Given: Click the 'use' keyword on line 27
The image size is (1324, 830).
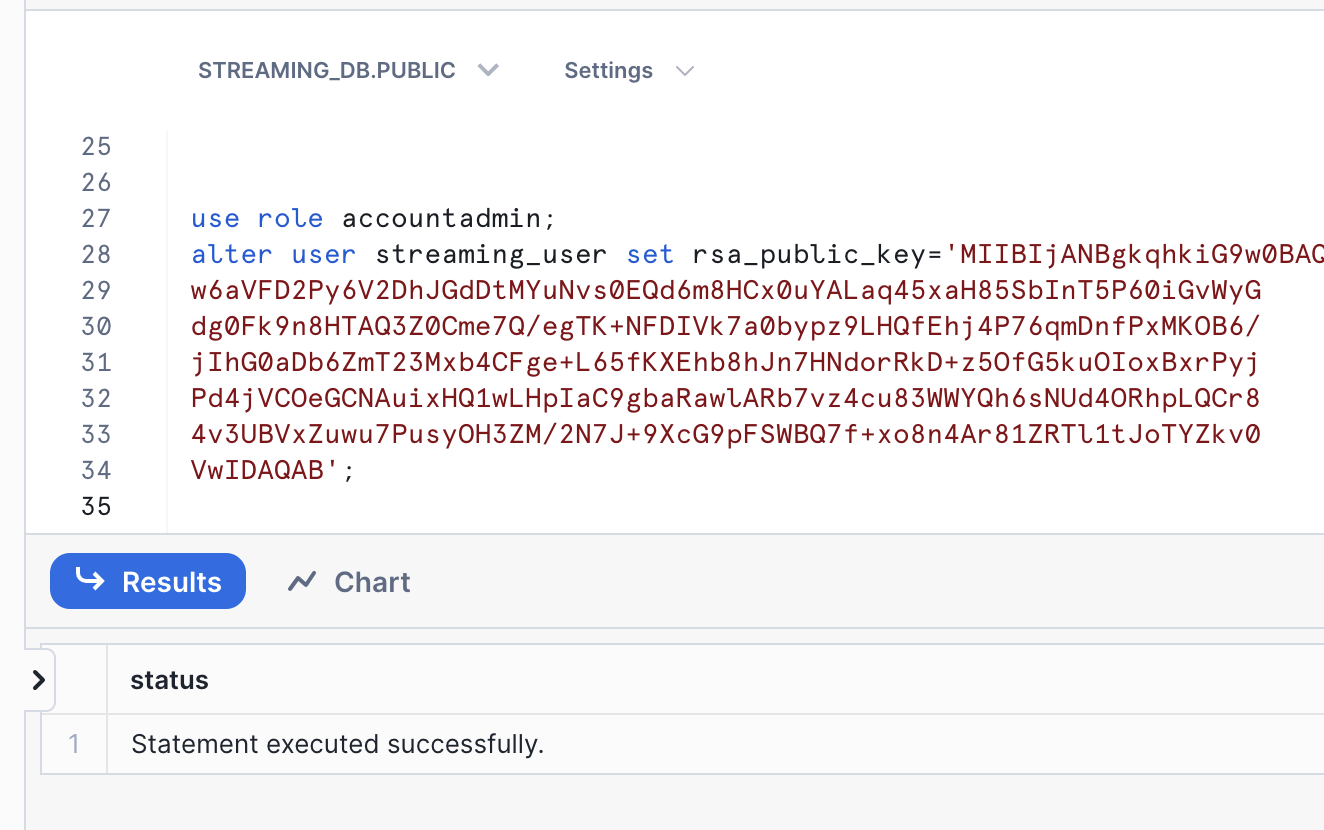Looking at the screenshot, I should pos(215,218).
